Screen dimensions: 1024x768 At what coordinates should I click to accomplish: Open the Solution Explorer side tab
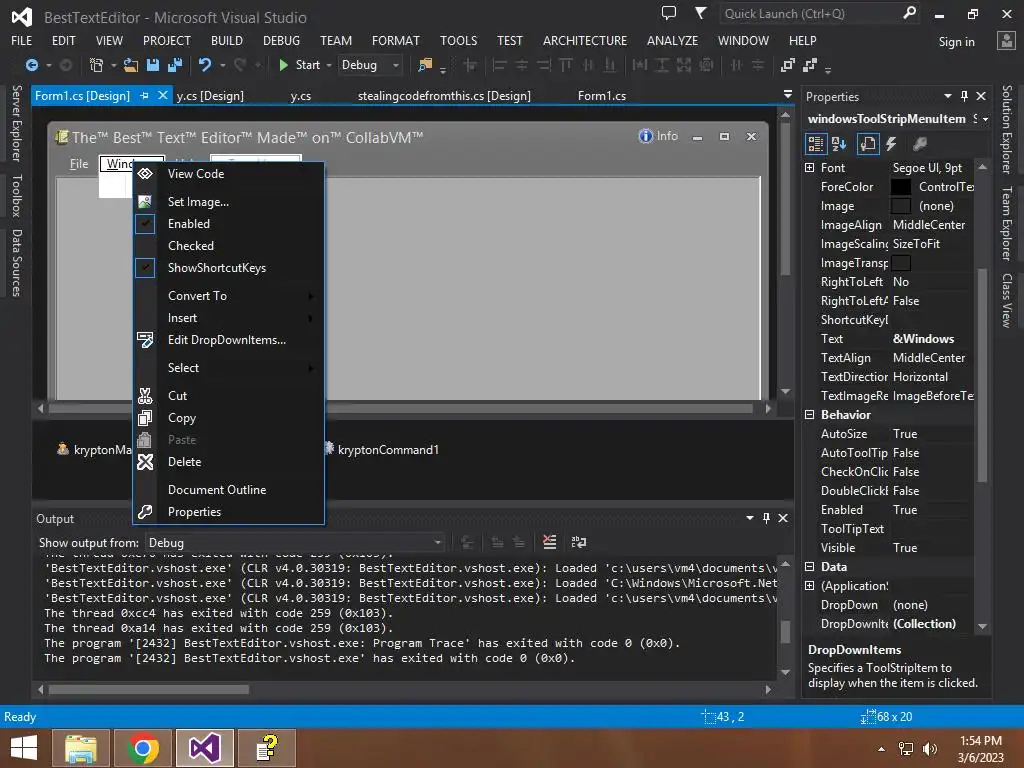pyautogui.click(x=1007, y=129)
